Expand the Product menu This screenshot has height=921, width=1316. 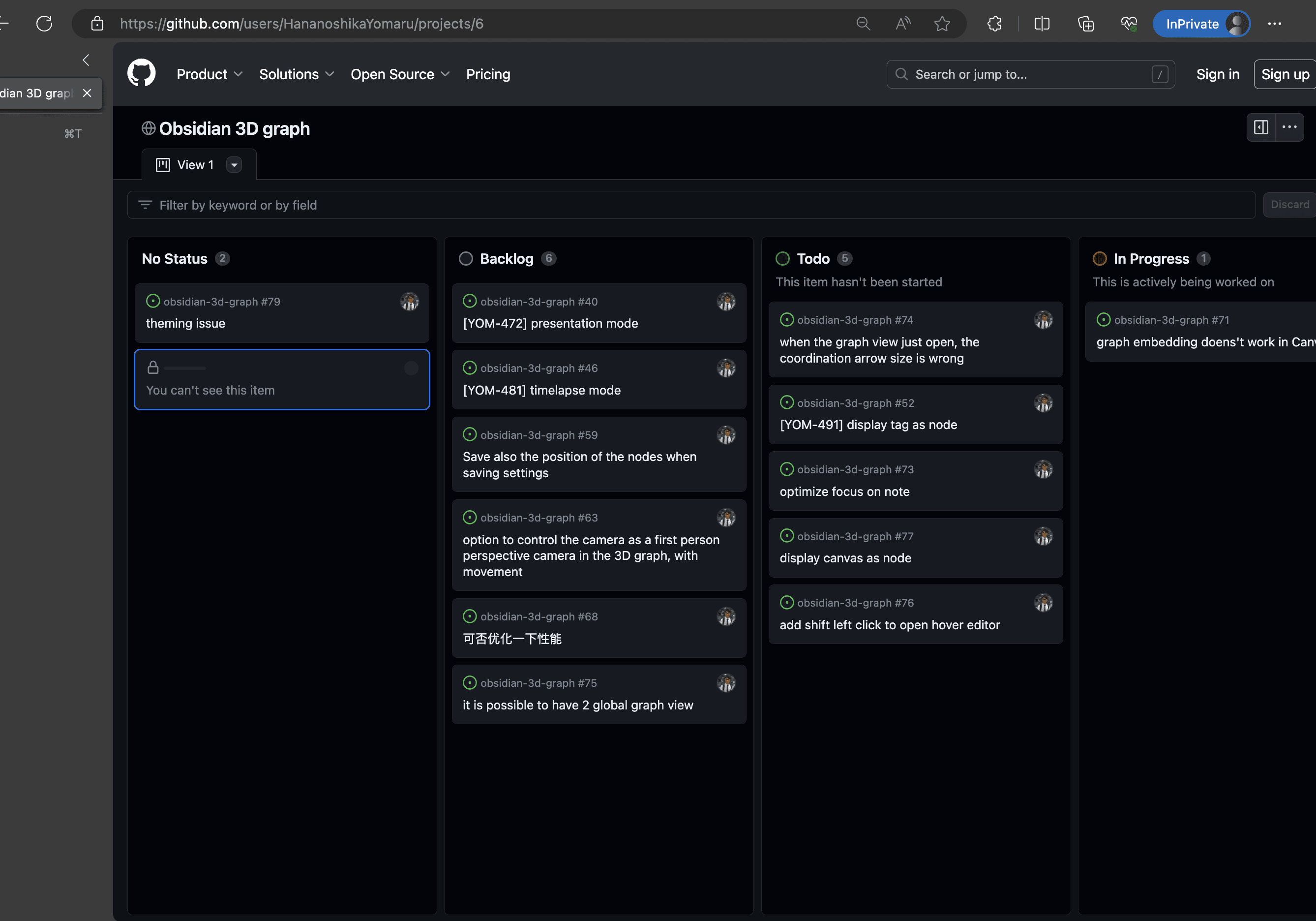pos(210,74)
